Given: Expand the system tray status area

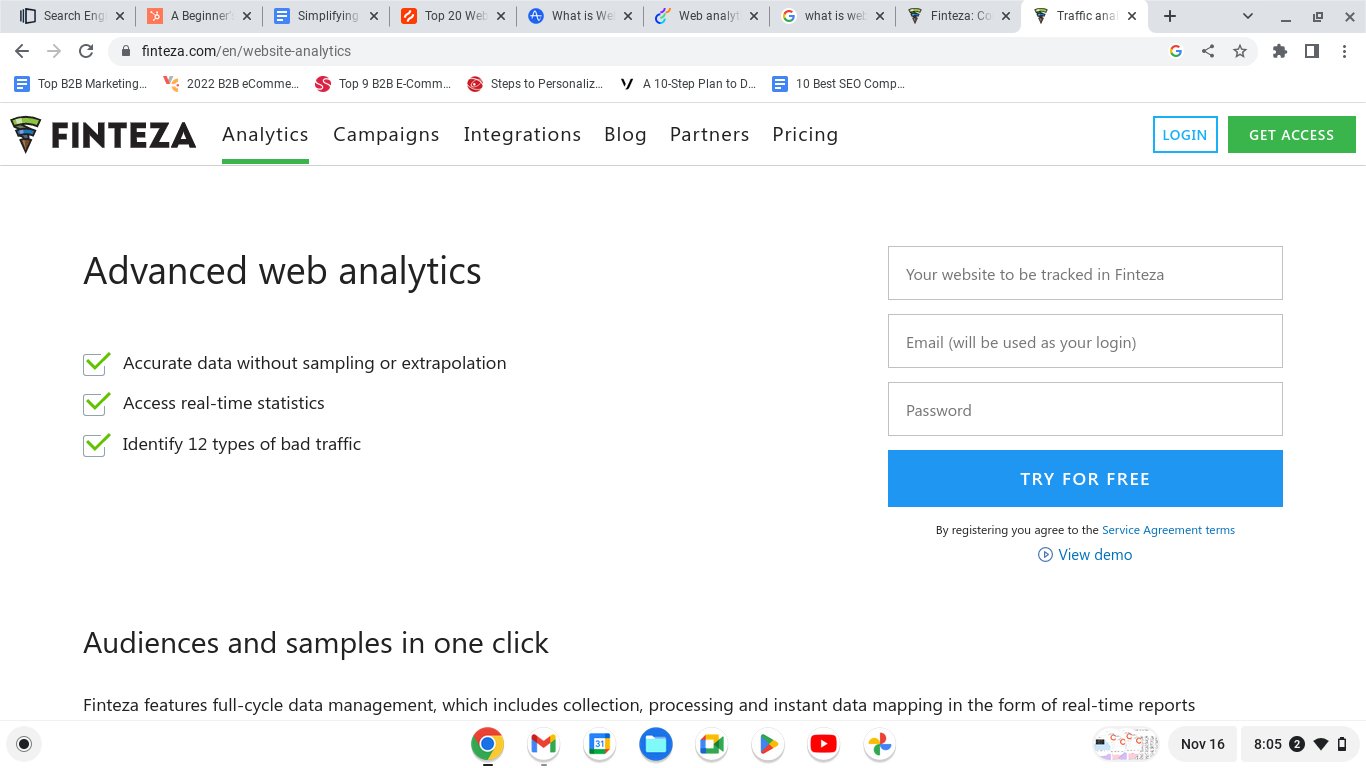Looking at the screenshot, I should pos(1297,744).
